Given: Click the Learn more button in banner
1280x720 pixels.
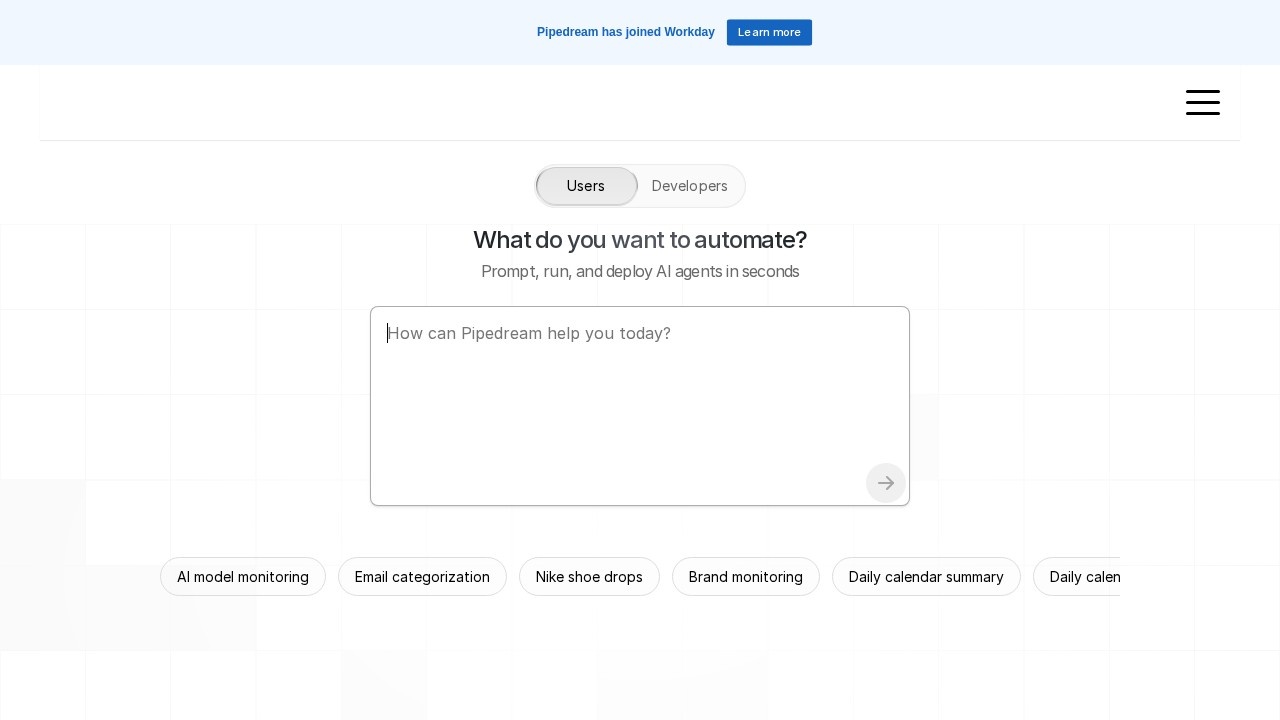Looking at the screenshot, I should tap(769, 32).
